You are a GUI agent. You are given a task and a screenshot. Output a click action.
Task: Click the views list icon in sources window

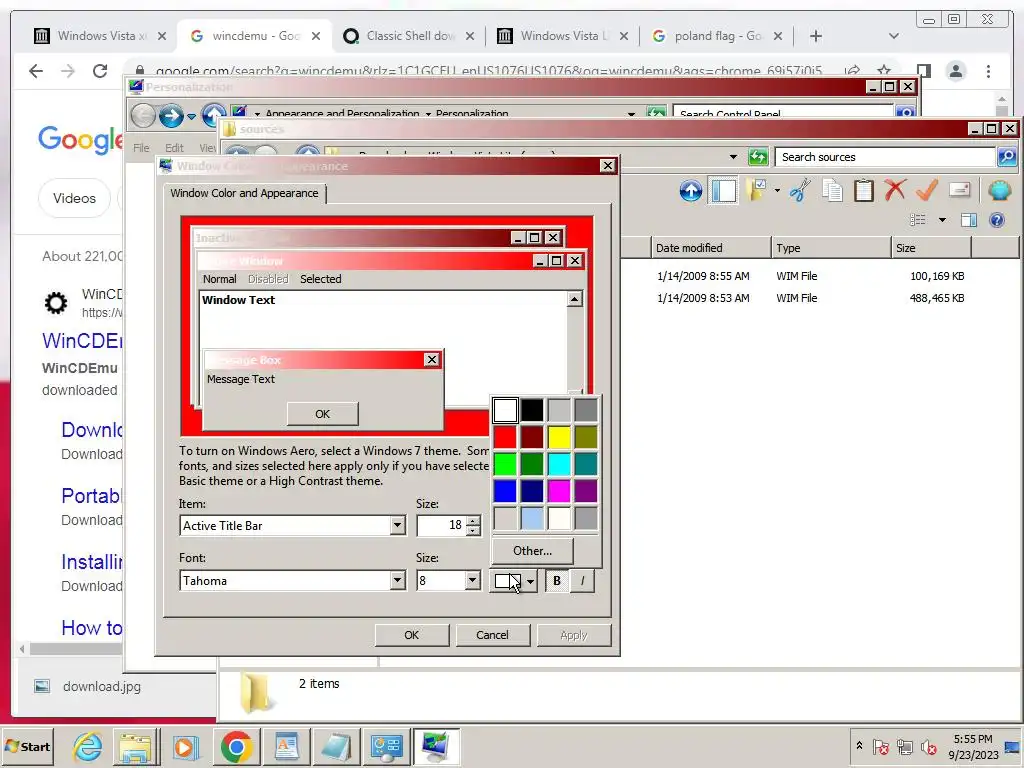(x=918, y=220)
